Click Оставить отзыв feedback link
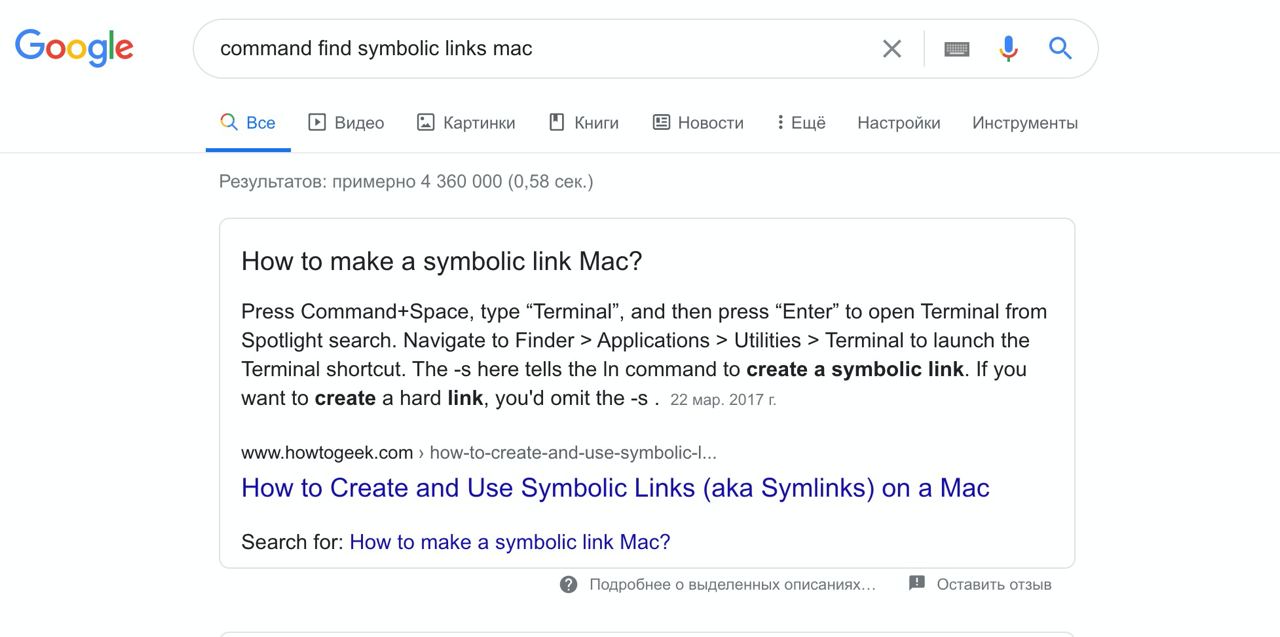Screen dimensions: 1280x637 994,584
